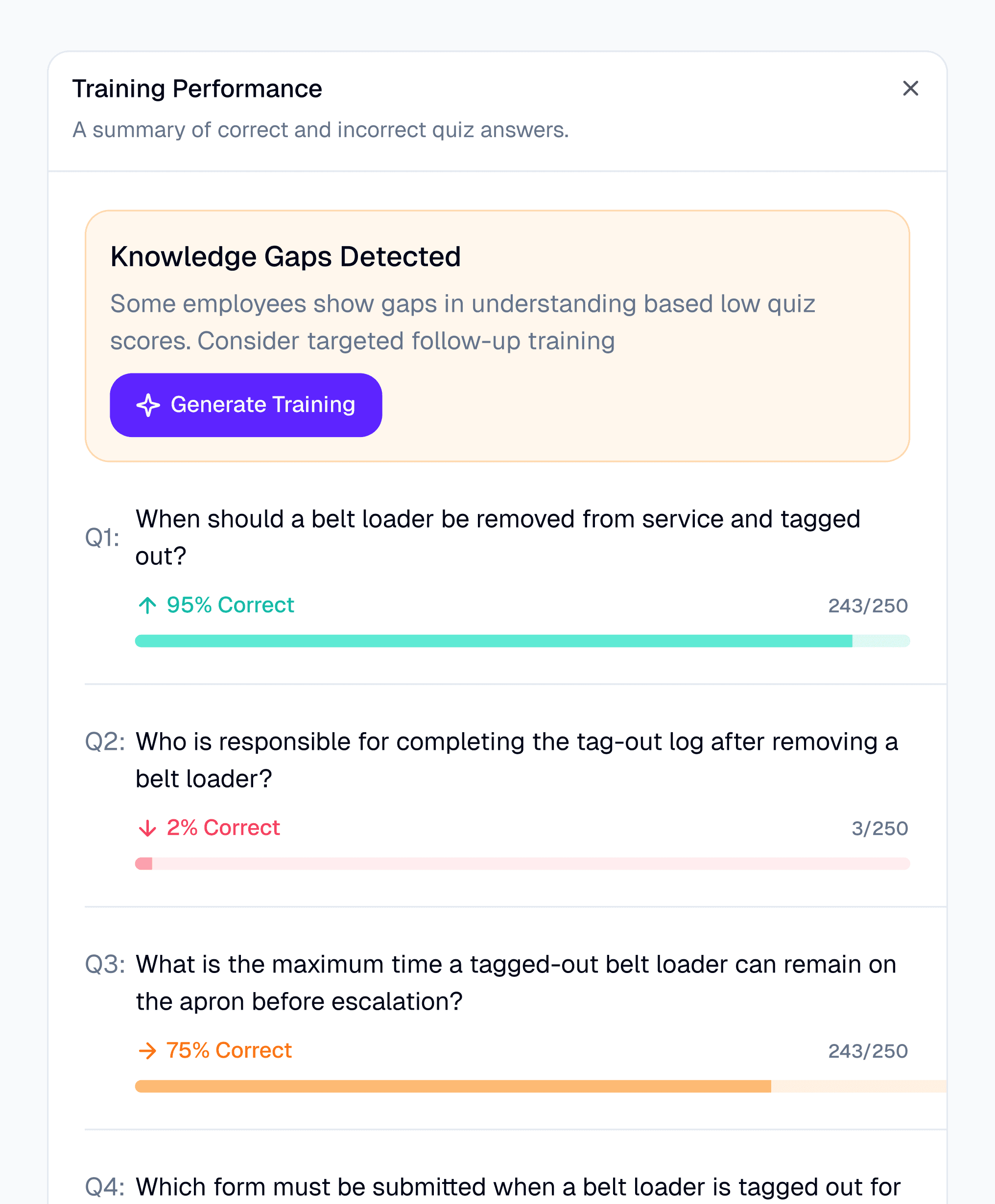This screenshot has height=1204, width=995.
Task: Click the Generate Training button
Action: 246,405
